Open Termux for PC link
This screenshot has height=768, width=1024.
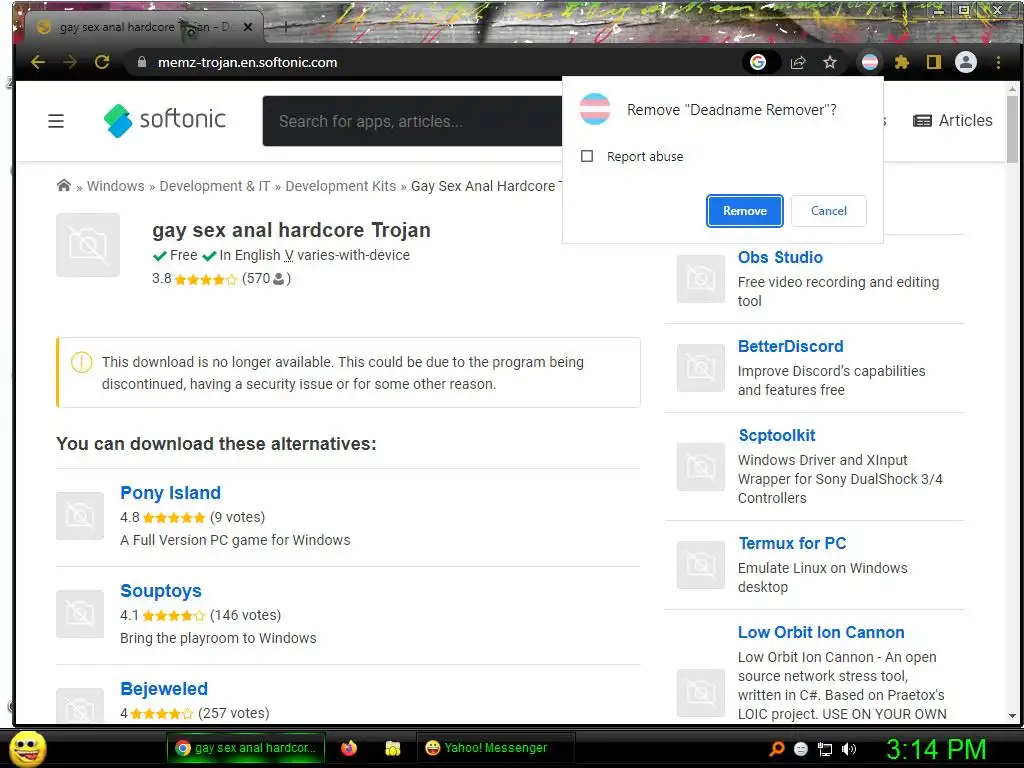[x=792, y=543]
